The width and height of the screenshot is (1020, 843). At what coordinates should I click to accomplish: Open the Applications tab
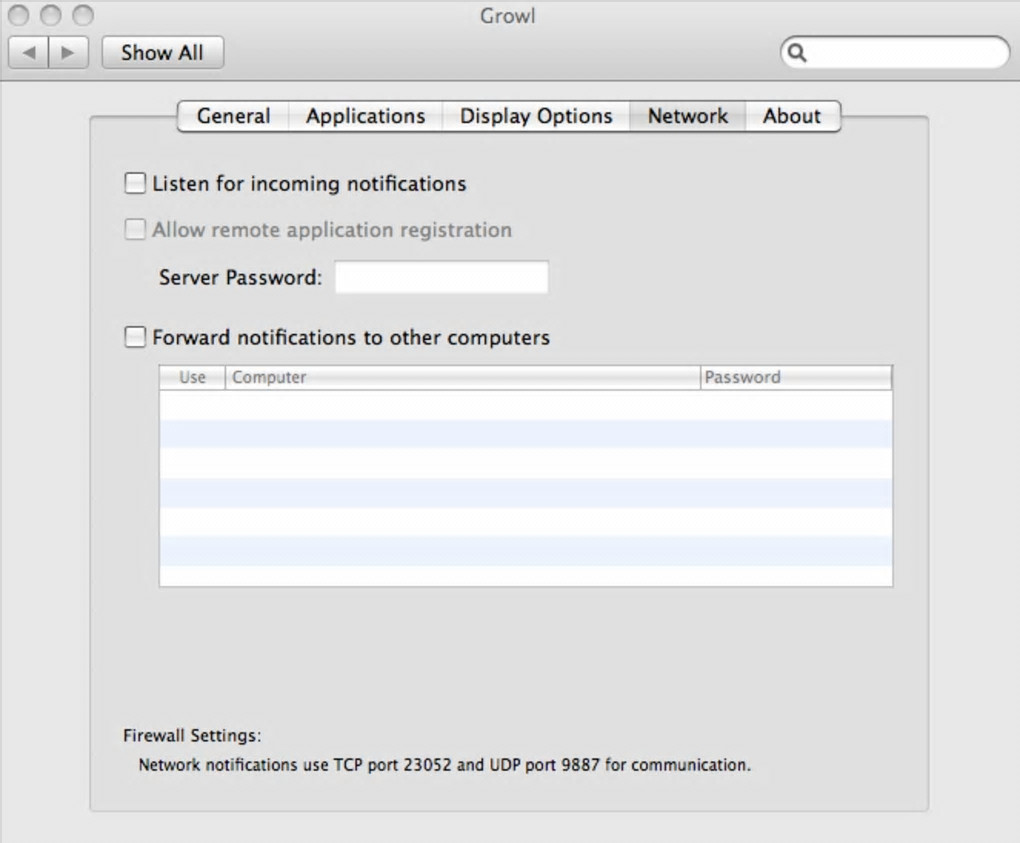[x=365, y=116]
